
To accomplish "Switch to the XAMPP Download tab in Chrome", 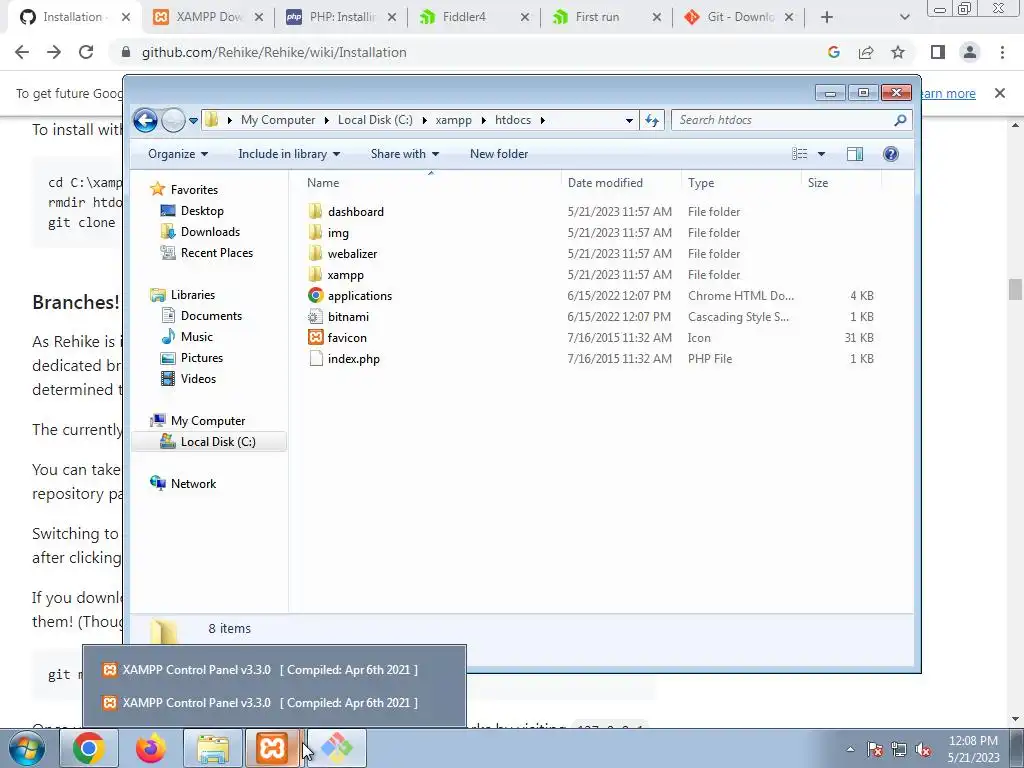I will click(x=208, y=18).
